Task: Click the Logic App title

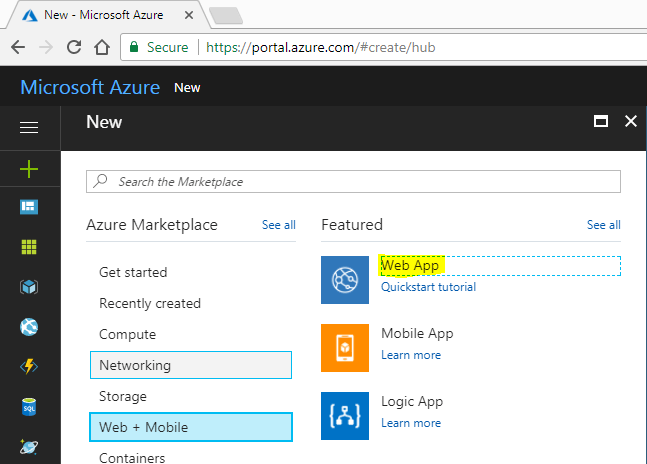Action: click(x=412, y=401)
